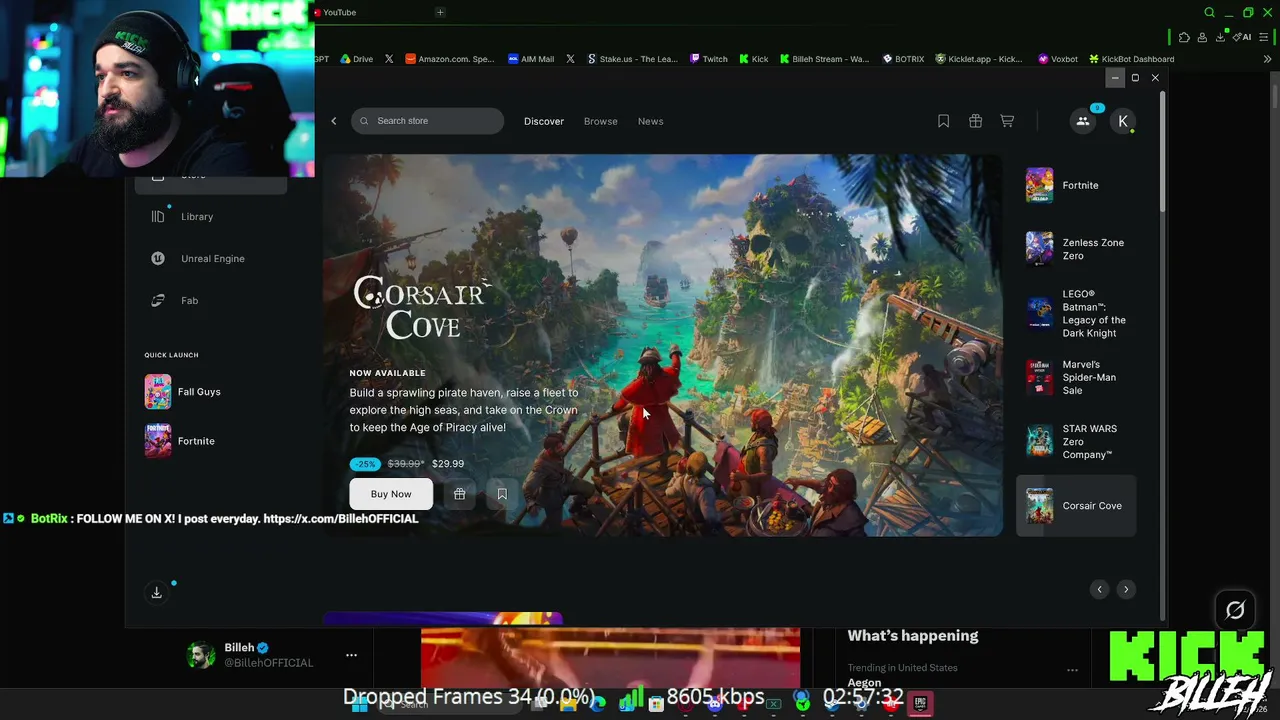
Task: Open the friends list icon
Action: click(1083, 121)
